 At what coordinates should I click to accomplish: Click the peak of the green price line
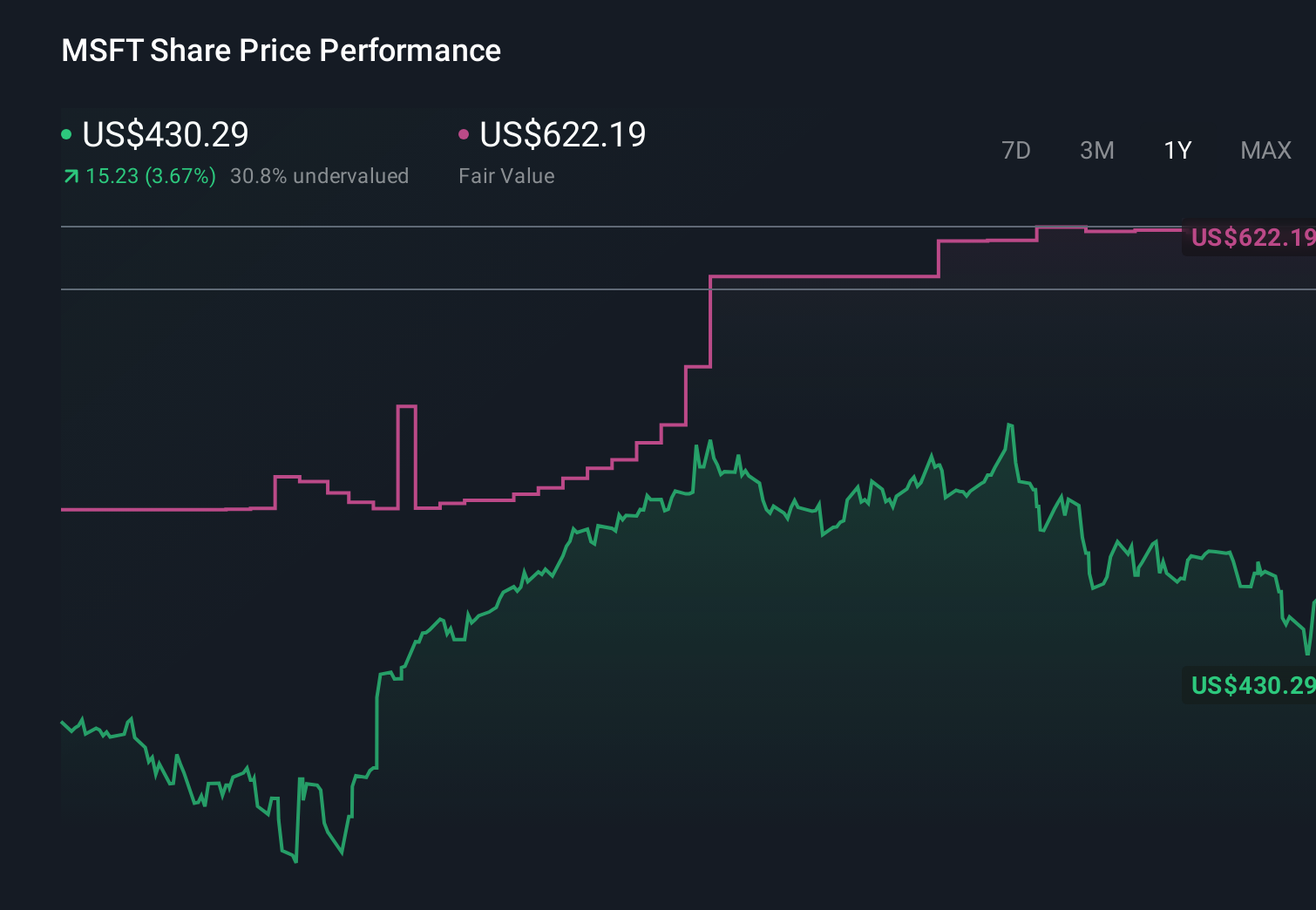pos(1011,423)
